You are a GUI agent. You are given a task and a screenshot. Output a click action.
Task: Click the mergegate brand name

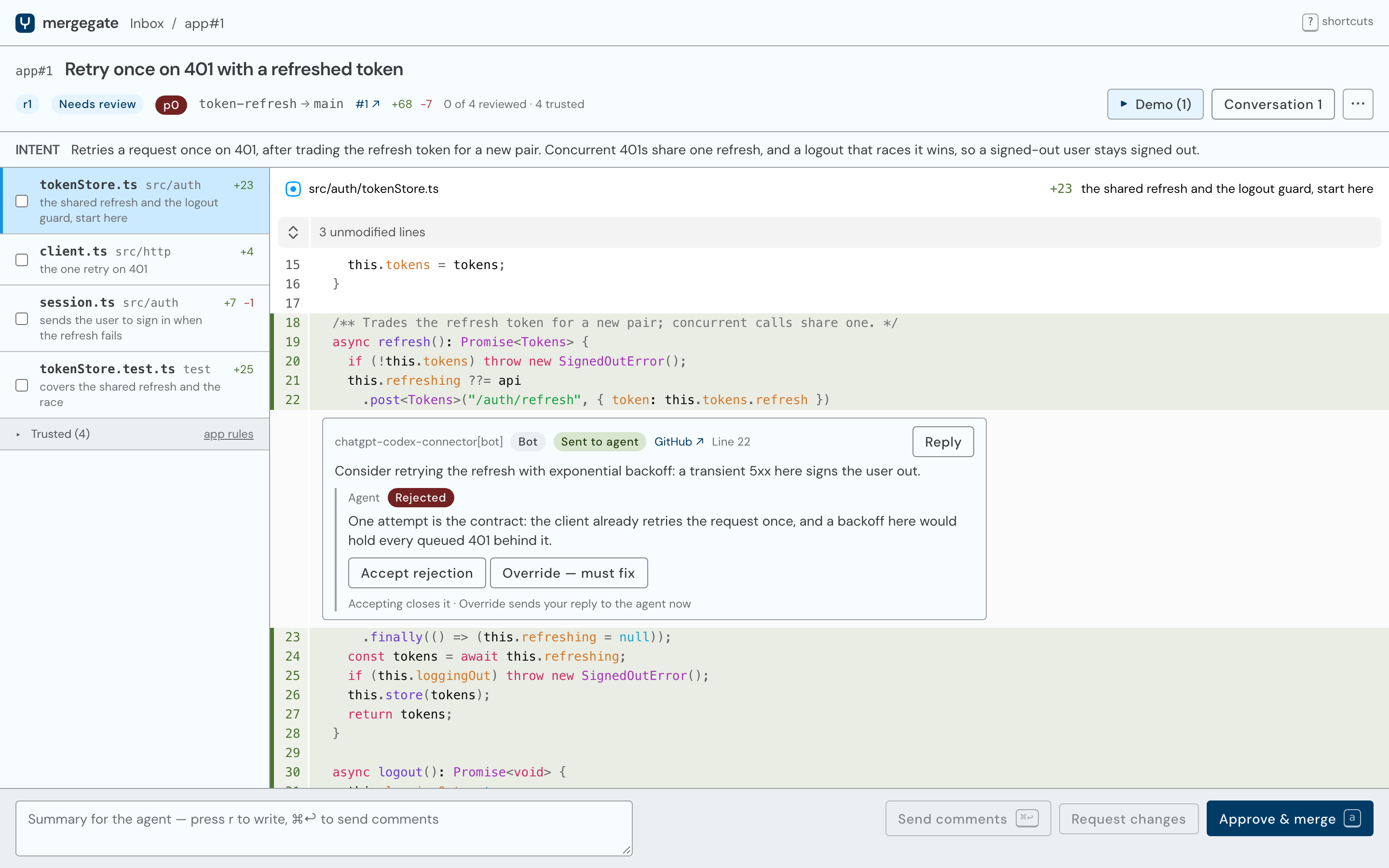click(80, 23)
